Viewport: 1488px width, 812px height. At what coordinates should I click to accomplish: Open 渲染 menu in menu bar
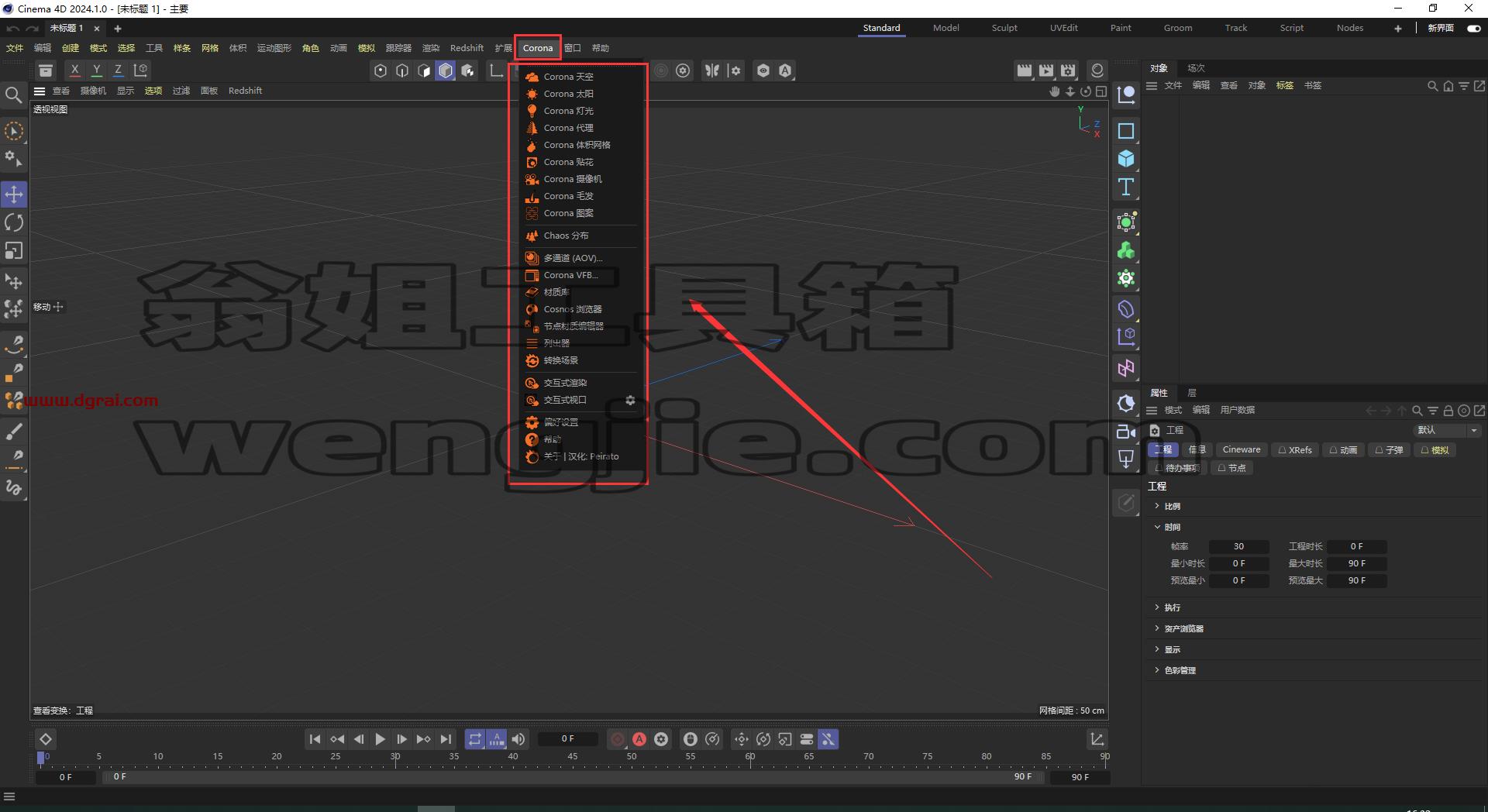pos(430,48)
